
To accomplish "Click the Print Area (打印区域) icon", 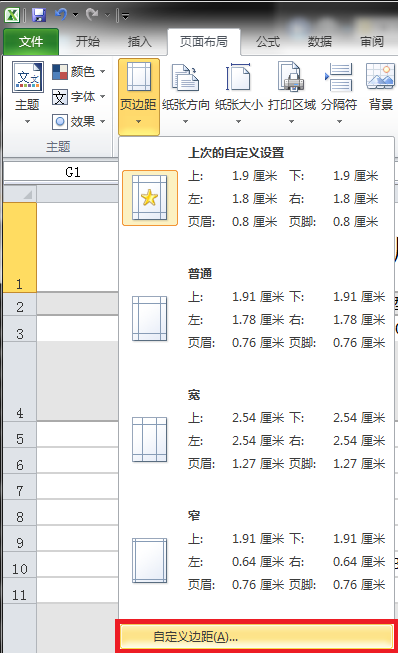I will [291, 77].
